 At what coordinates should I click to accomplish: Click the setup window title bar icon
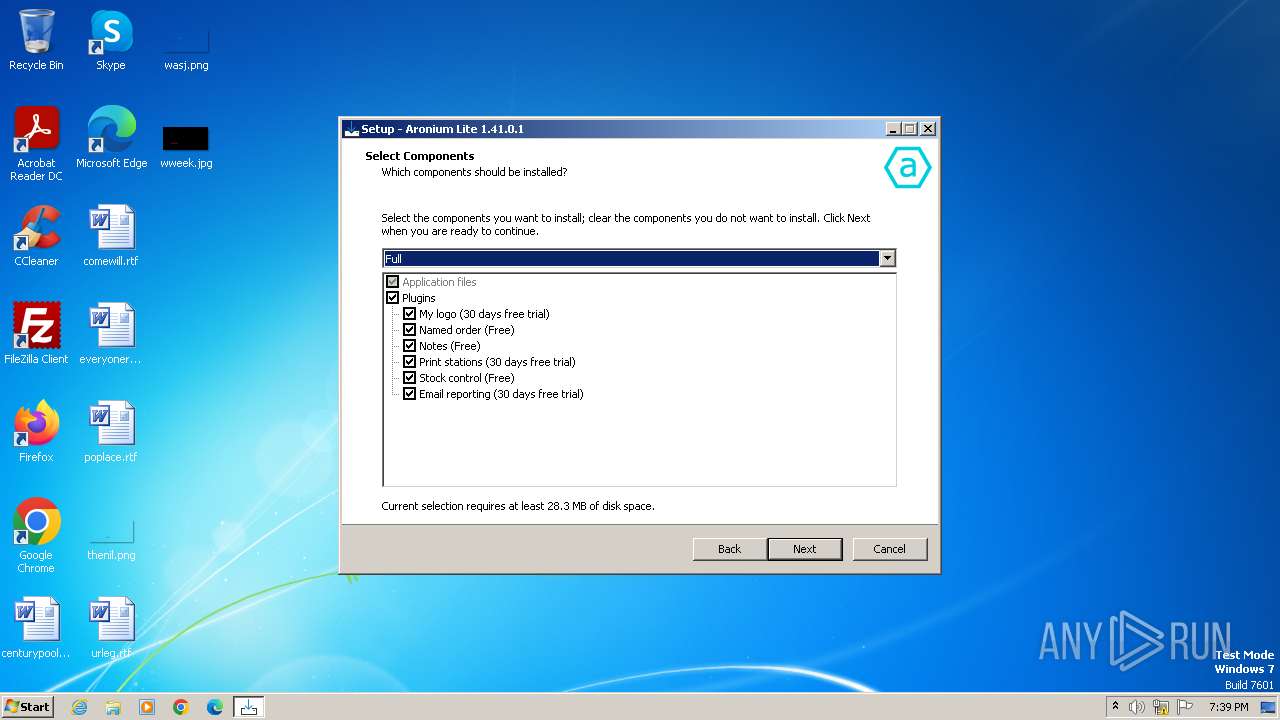(351, 129)
